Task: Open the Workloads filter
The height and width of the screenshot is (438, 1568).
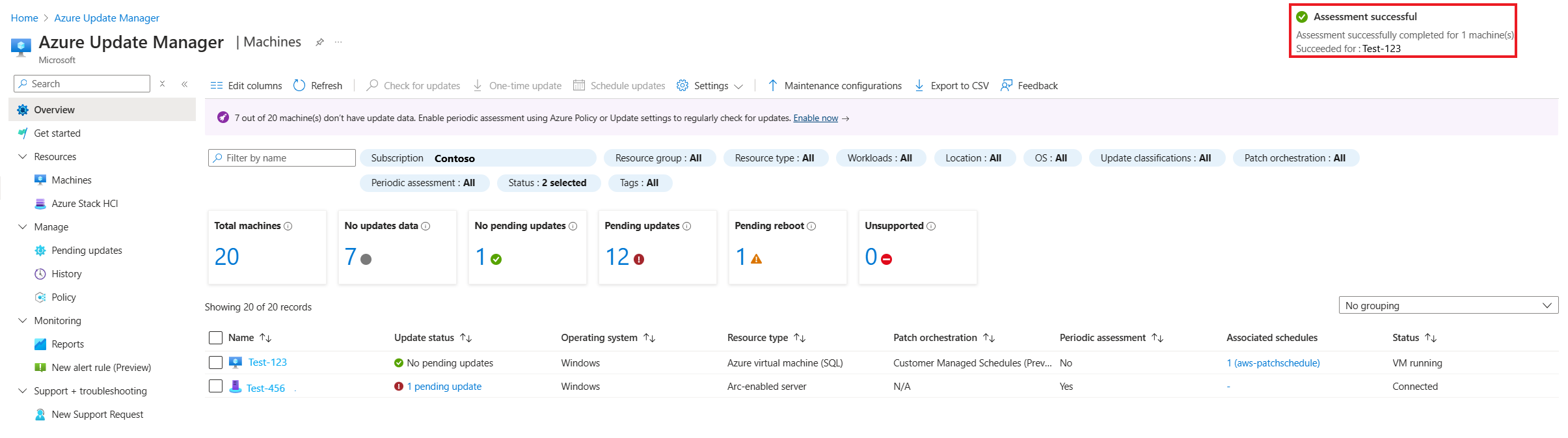Action: [880, 158]
